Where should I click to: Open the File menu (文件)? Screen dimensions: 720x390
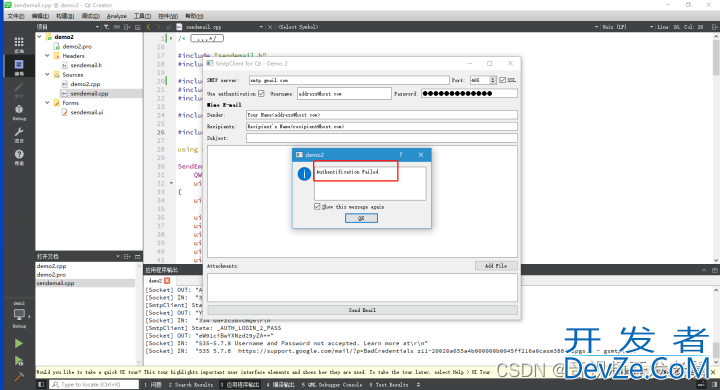pos(16,16)
